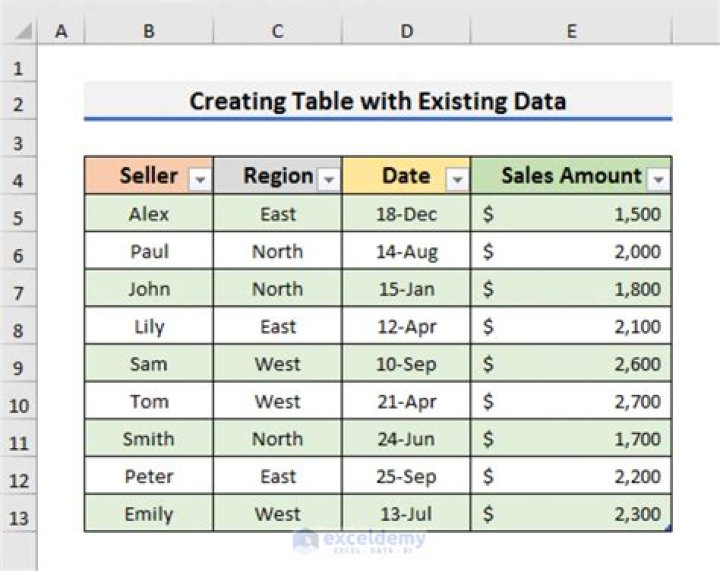Select row 13 header

click(x=19, y=517)
